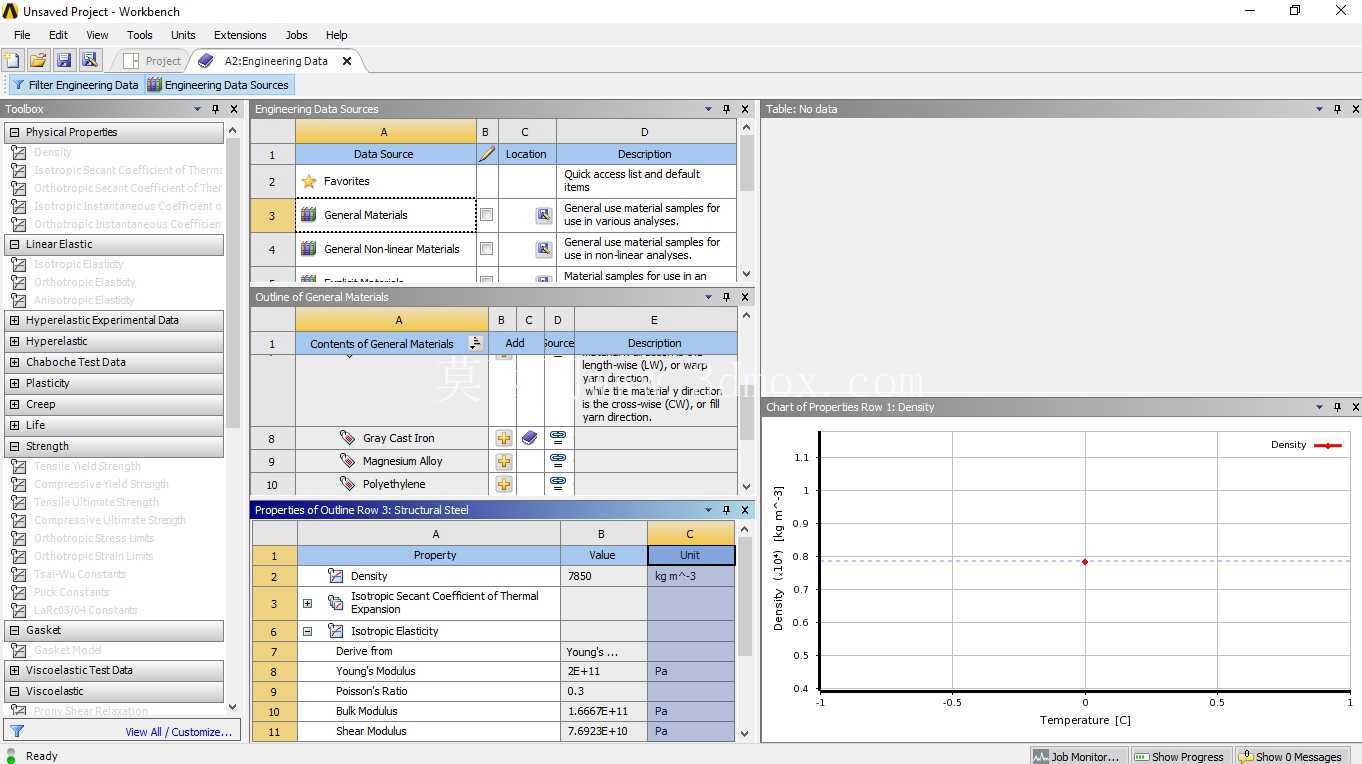Expand the Chaboche Test Data group
Viewport: 1362px width, 764px height.
coord(14,362)
